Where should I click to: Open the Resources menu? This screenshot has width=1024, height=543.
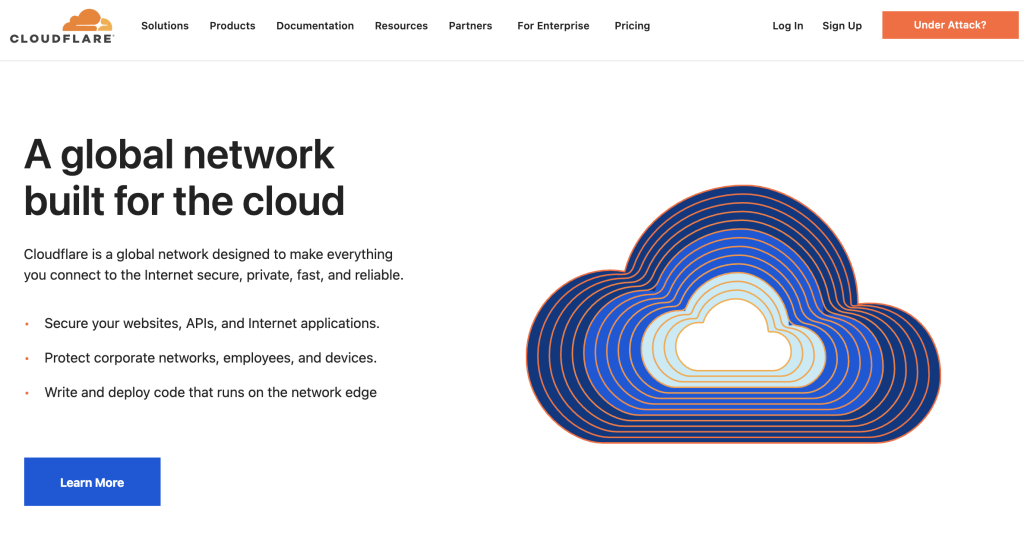[401, 25]
